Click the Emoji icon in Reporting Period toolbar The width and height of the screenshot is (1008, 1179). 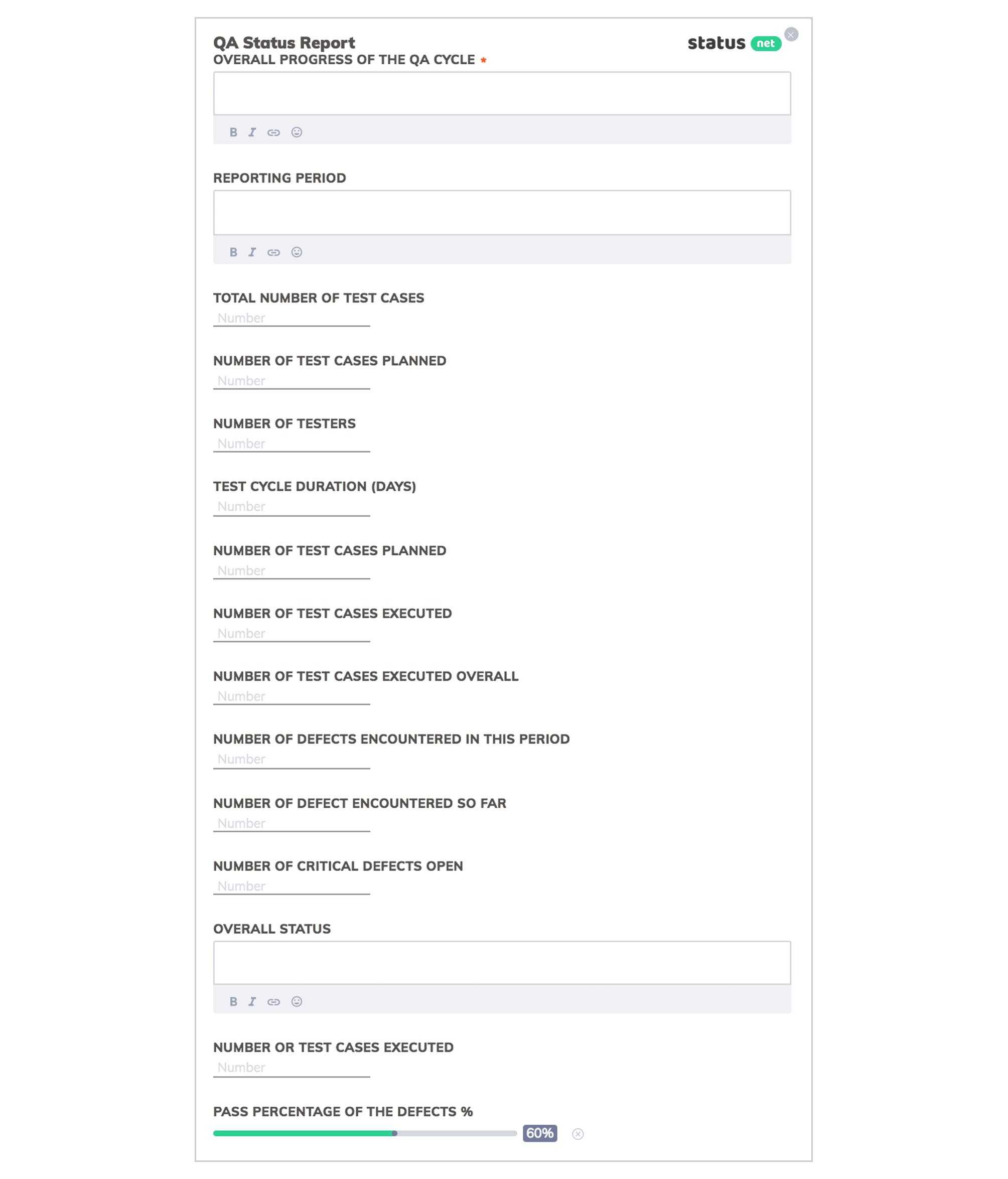click(x=297, y=251)
